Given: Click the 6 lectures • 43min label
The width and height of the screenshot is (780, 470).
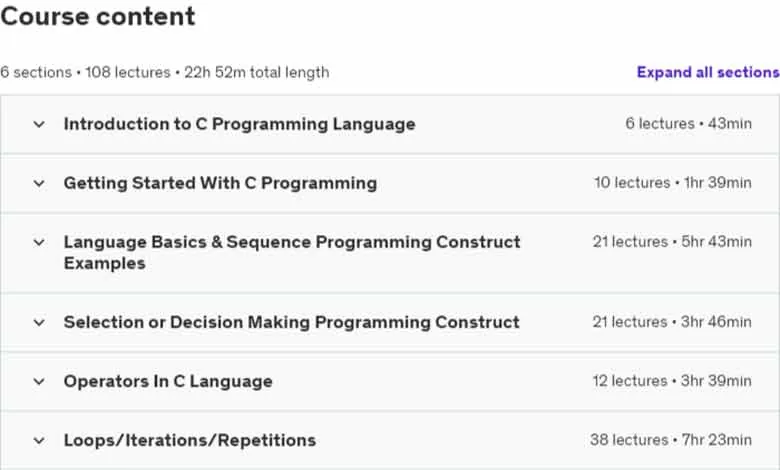Looking at the screenshot, I should click(x=688, y=123).
